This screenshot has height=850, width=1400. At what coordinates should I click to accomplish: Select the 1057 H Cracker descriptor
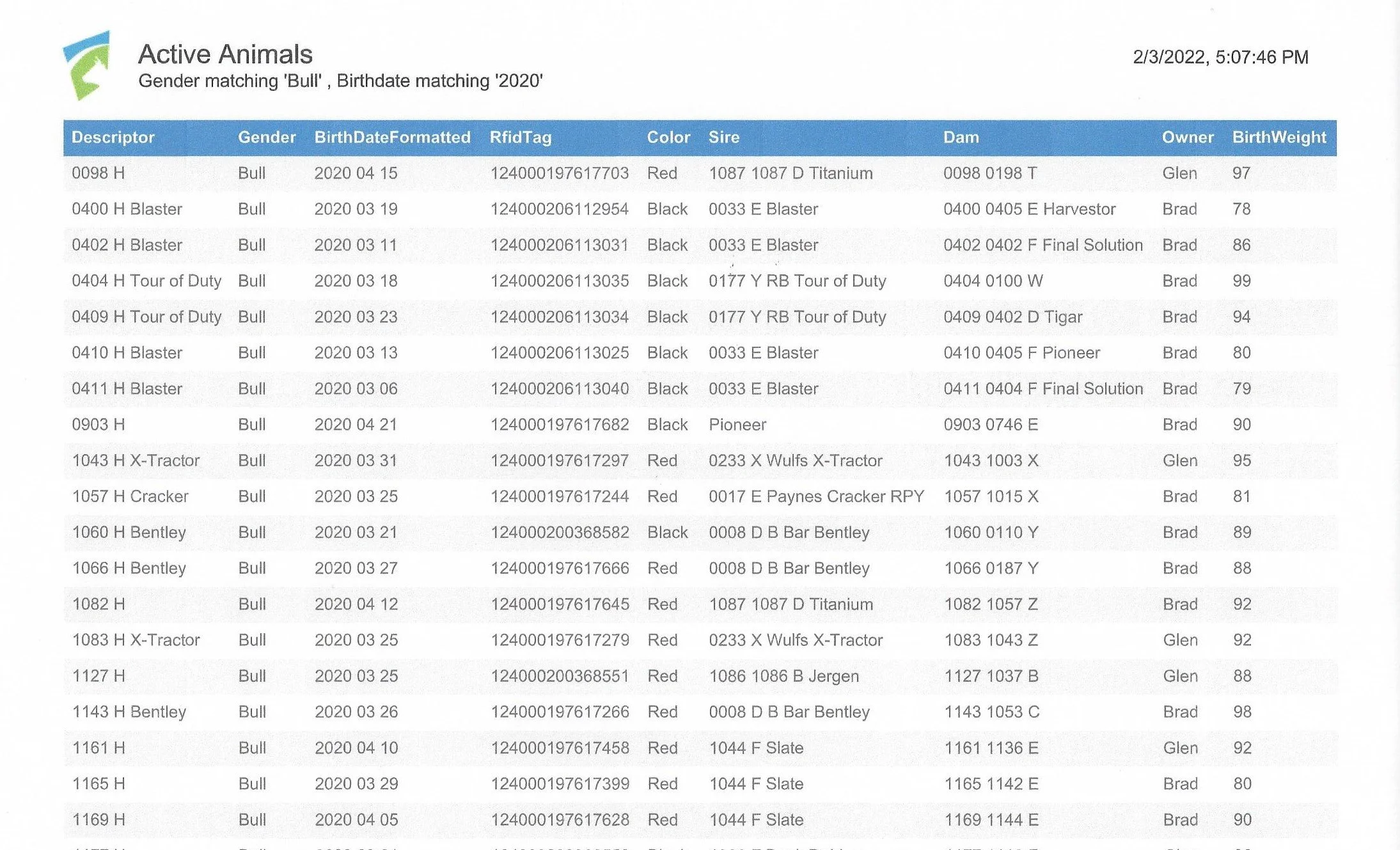click(x=130, y=496)
